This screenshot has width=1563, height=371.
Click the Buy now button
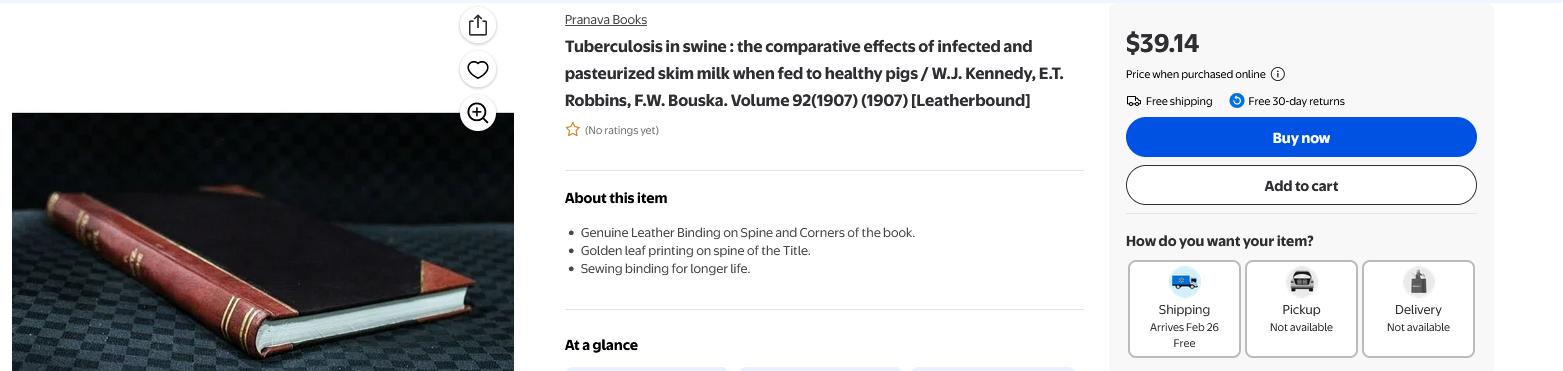[1301, 138]
